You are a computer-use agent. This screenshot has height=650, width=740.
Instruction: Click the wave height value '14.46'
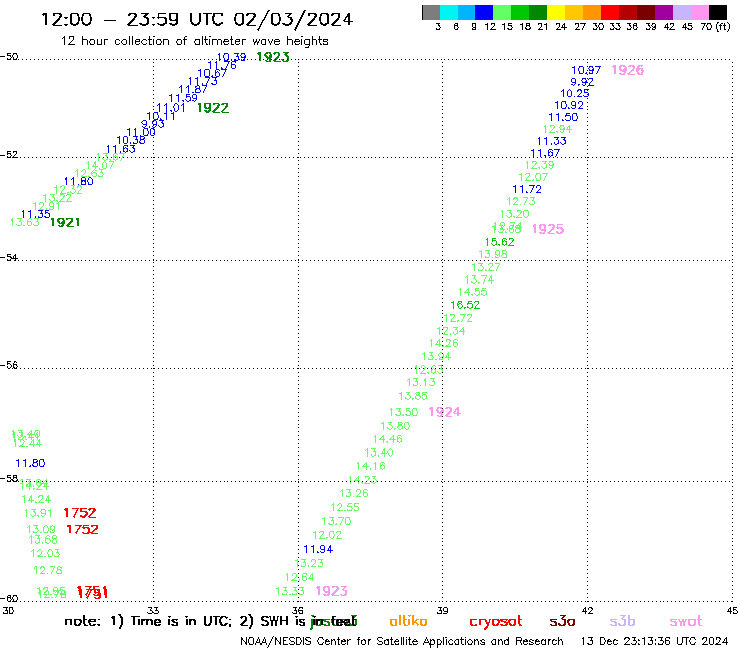(387, 439)
